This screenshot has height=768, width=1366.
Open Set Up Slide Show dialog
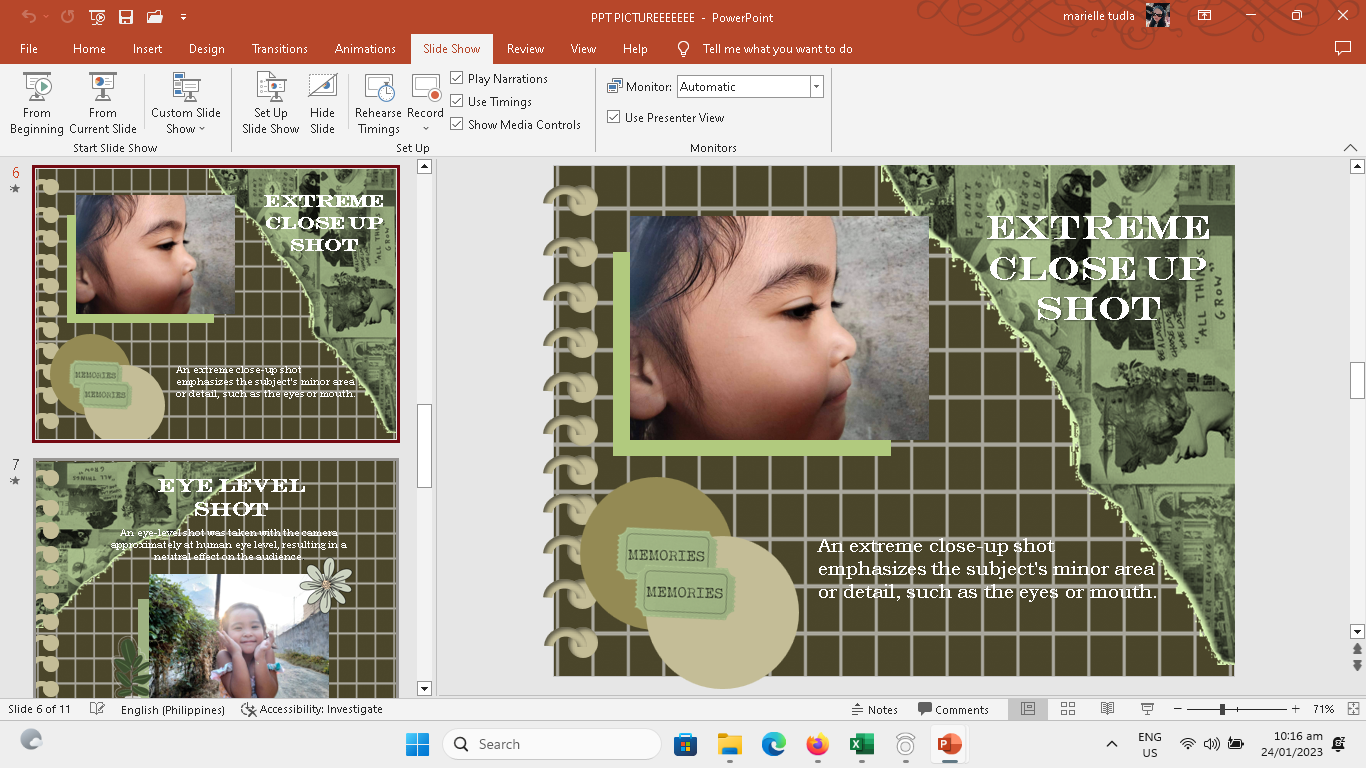[270, 103]
